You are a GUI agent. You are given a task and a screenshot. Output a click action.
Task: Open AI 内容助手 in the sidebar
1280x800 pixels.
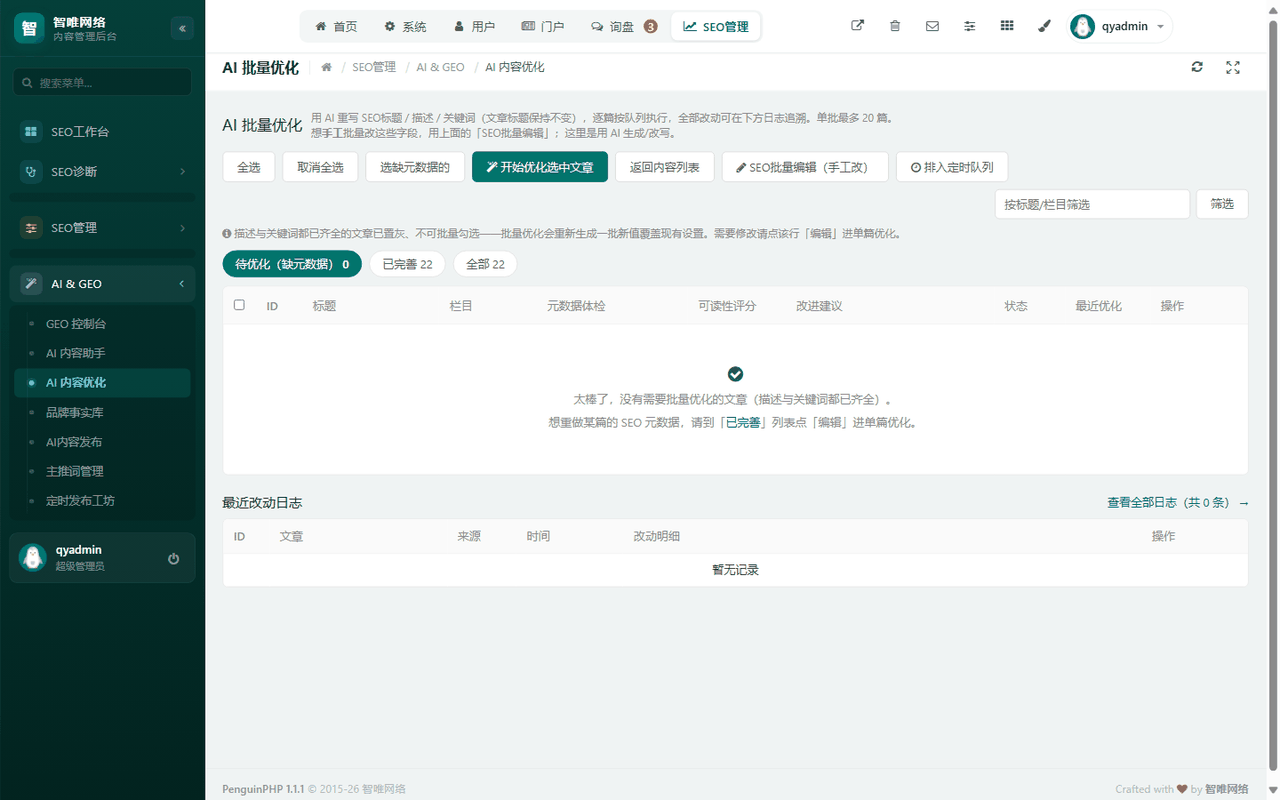click(102, 353)
